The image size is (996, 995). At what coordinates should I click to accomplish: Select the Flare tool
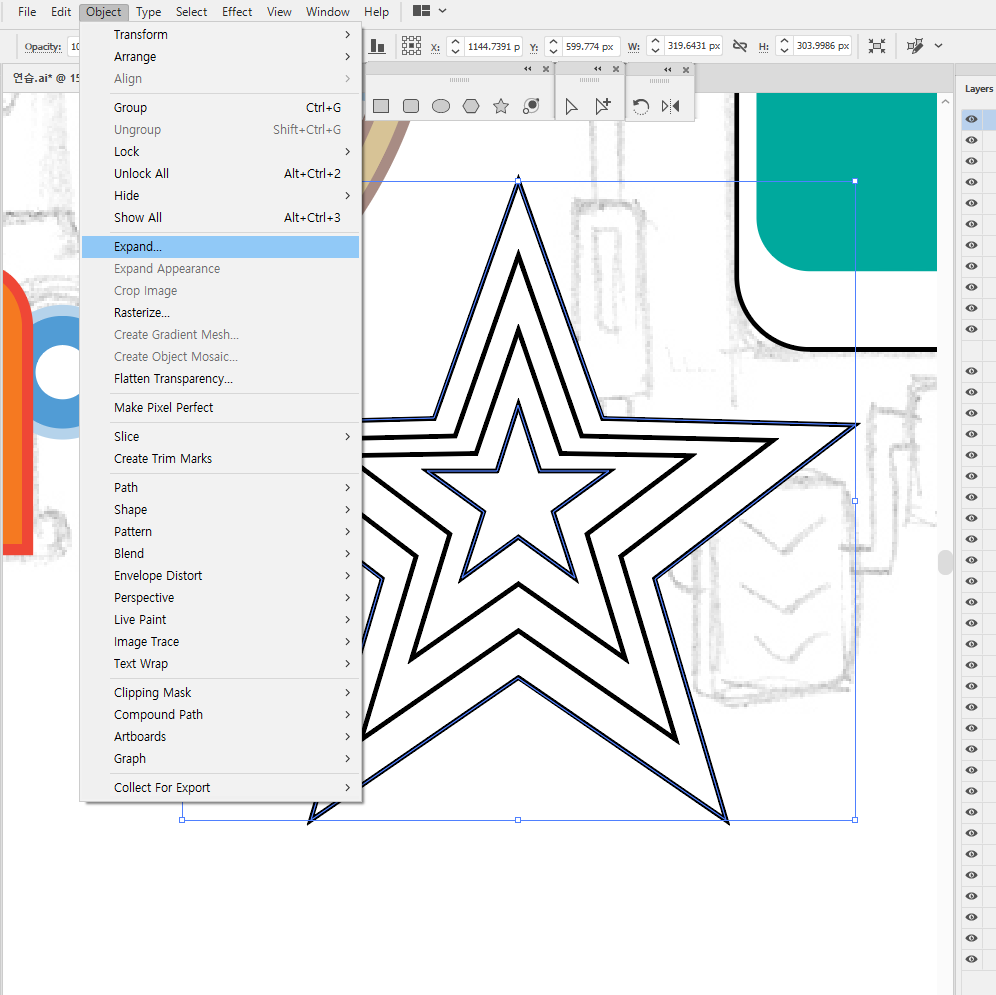pos(531,106)
